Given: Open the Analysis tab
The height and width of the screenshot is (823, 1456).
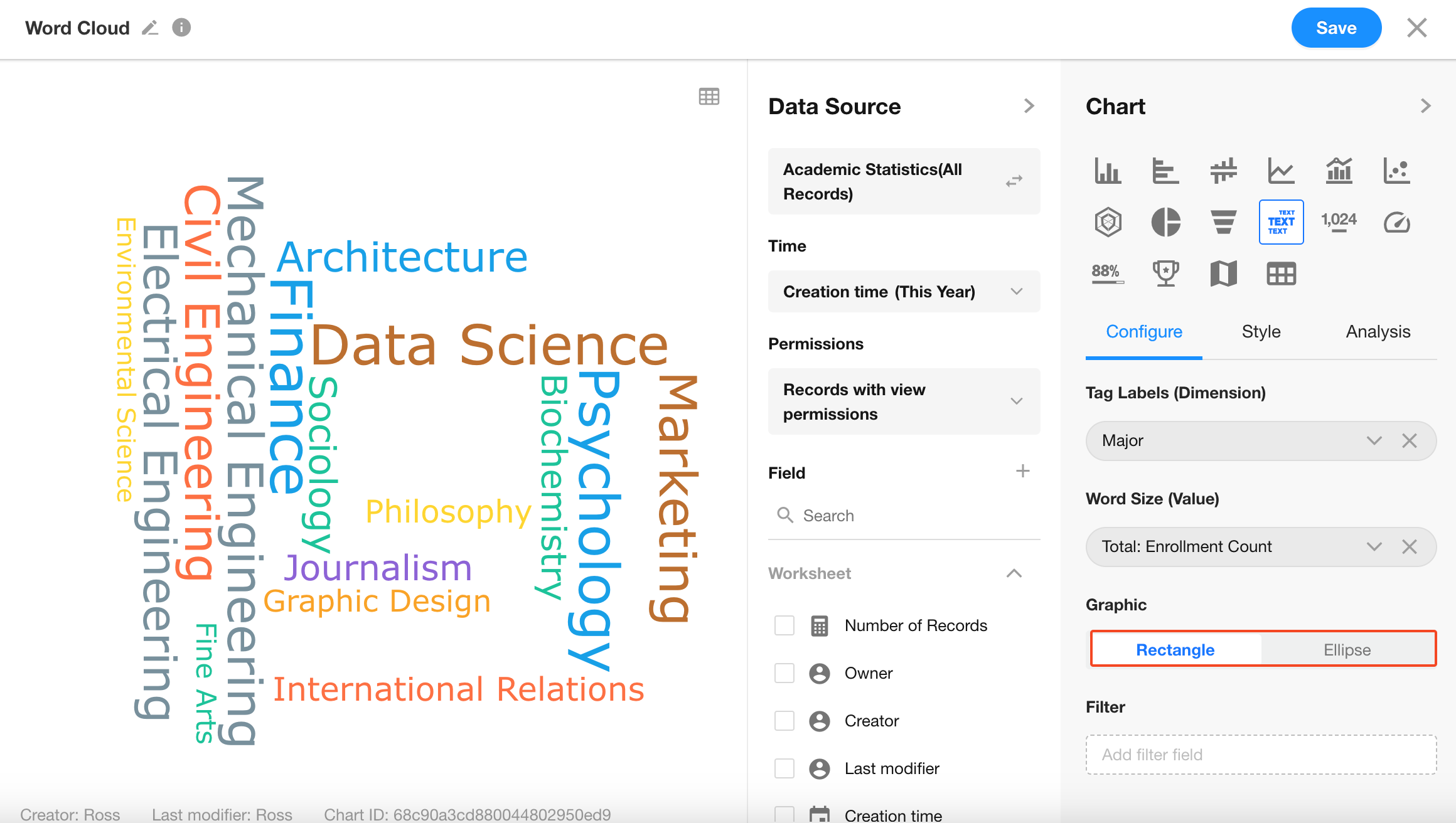Looking at the screenshot, I should point(1378,332).
